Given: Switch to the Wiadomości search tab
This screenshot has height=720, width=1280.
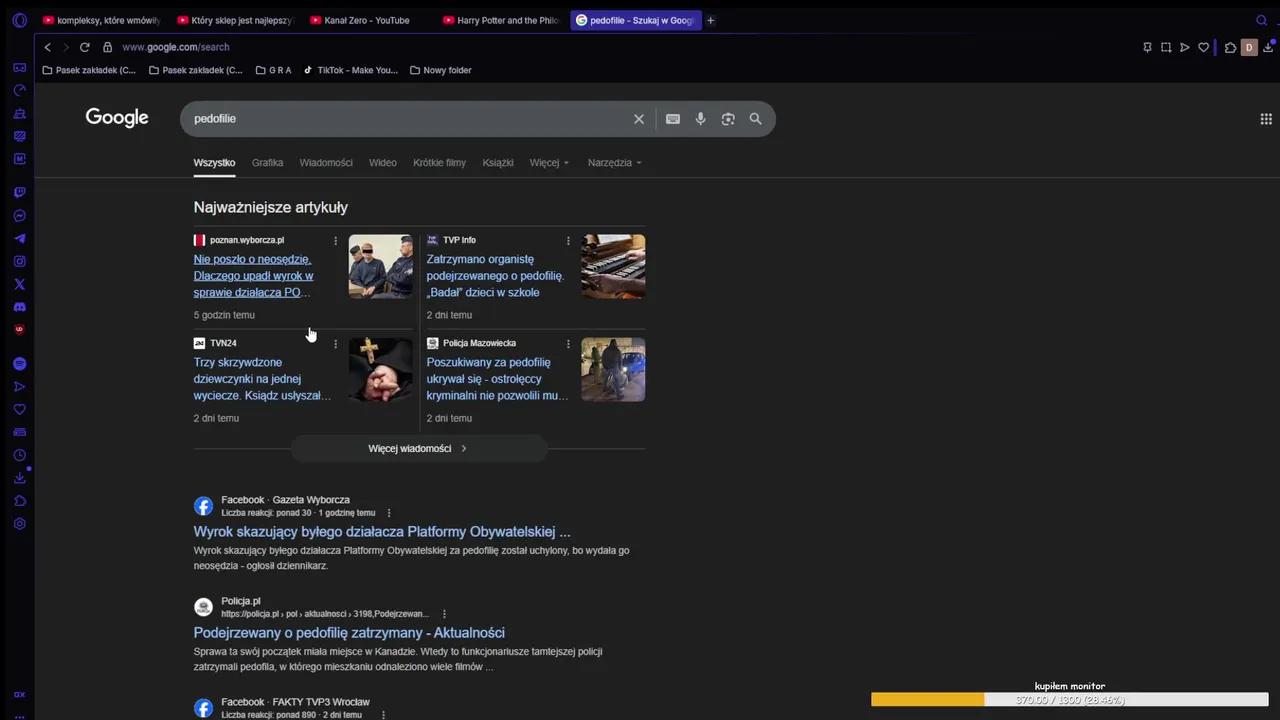Looking at the screenshot, I should [326, 162].
